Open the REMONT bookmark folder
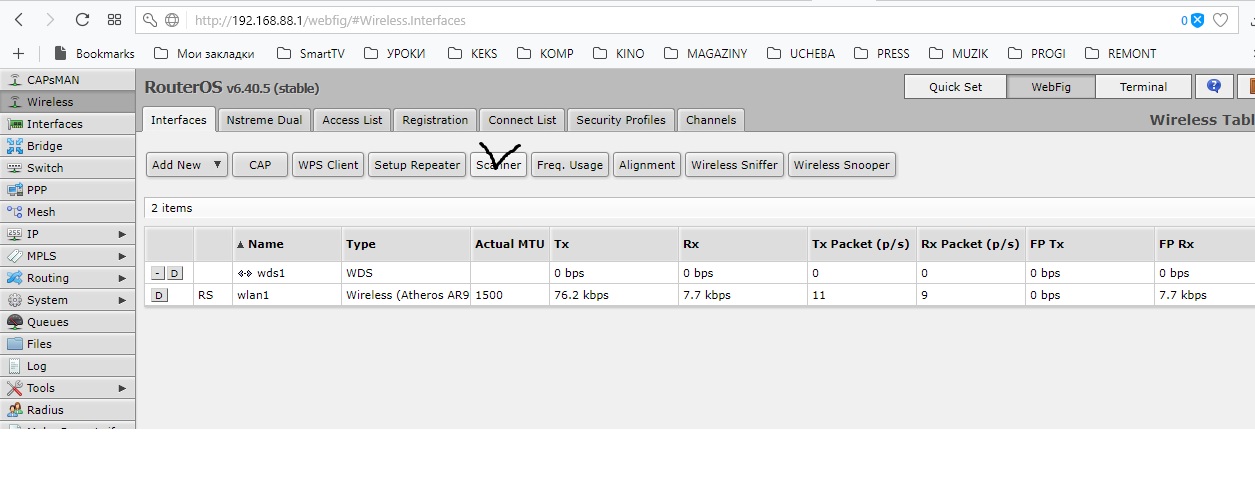Viewport: 1255px width, 485px height. 1121,54
